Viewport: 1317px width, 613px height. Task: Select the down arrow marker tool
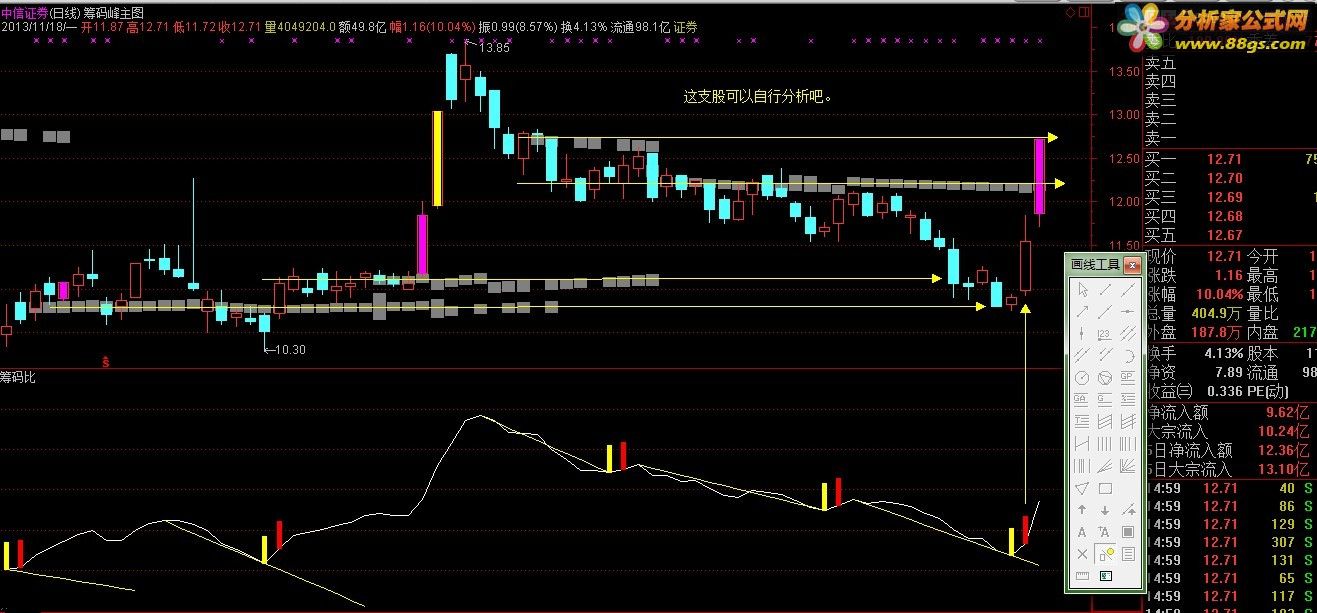1106,509
